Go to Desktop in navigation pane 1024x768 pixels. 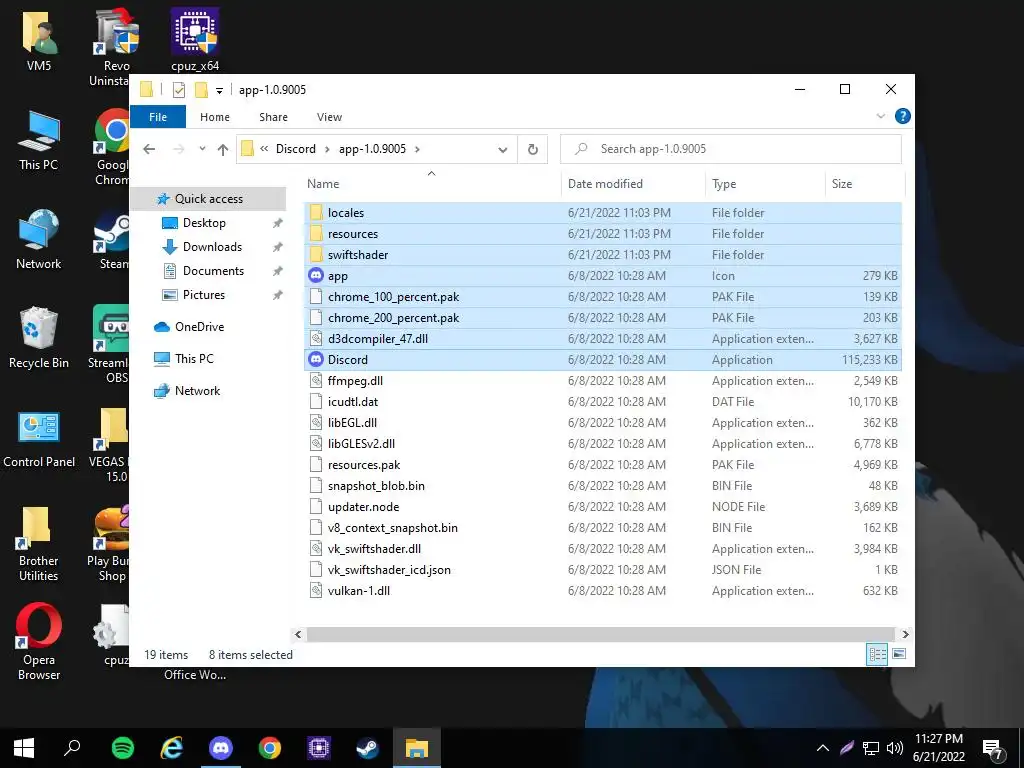[204, 223]
